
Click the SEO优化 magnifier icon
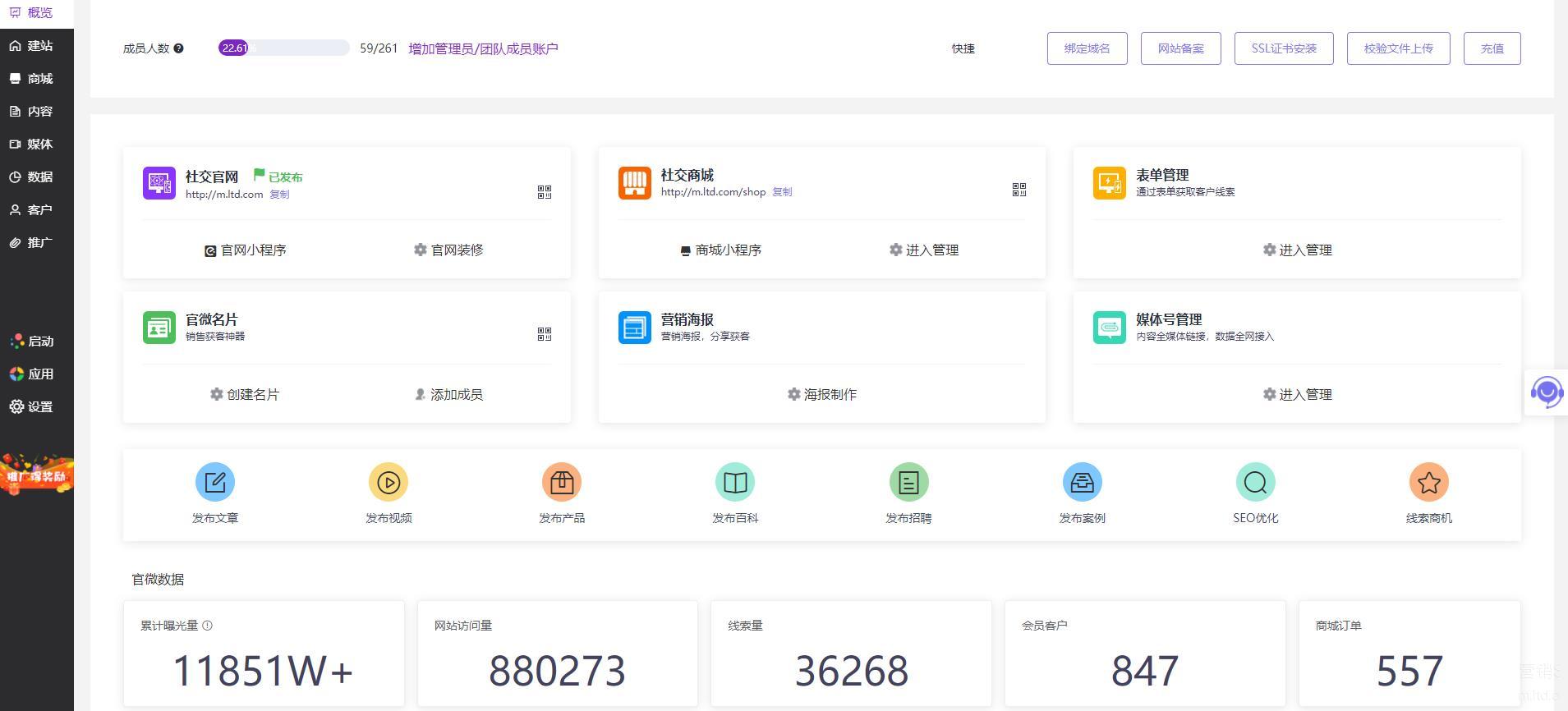1255,482
